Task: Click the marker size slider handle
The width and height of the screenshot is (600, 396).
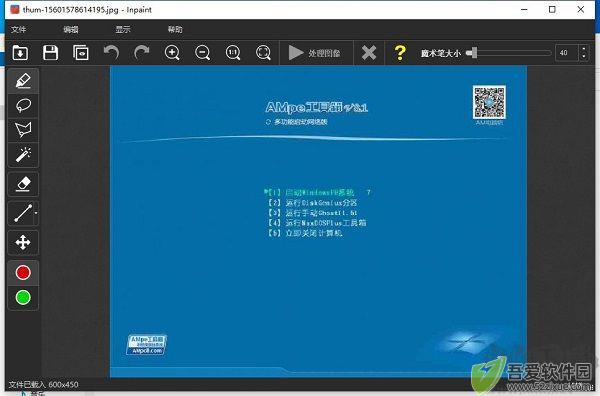Action: tap(474, 53)
